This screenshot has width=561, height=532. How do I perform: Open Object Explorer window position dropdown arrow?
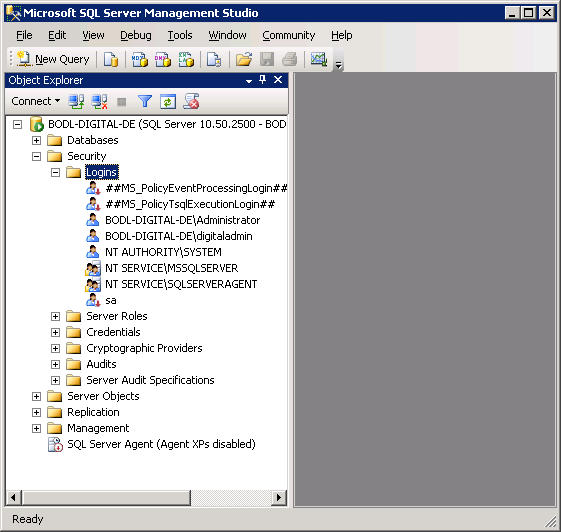tap(249, 81)
